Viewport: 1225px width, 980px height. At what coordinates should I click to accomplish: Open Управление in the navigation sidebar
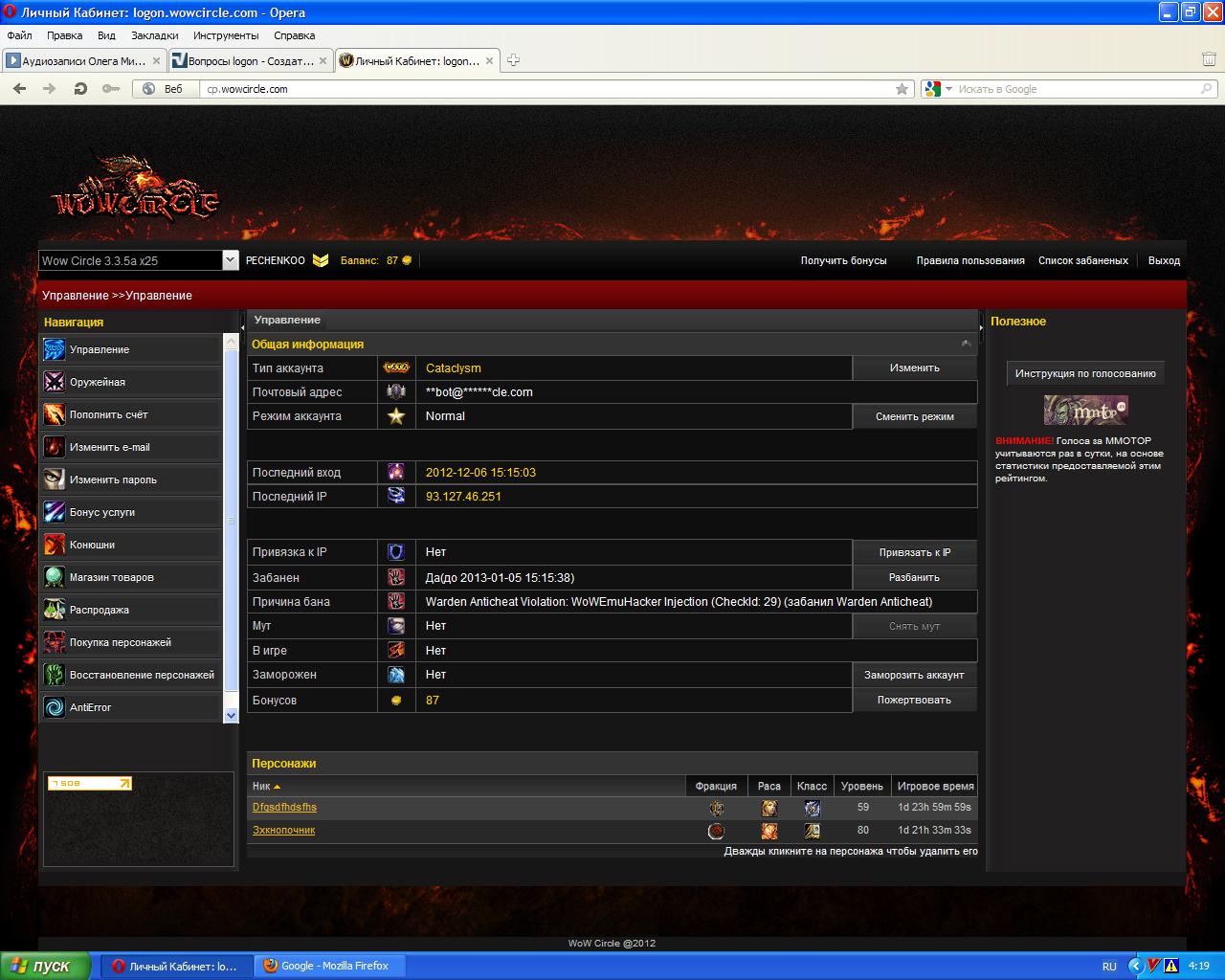coord(131,349)
